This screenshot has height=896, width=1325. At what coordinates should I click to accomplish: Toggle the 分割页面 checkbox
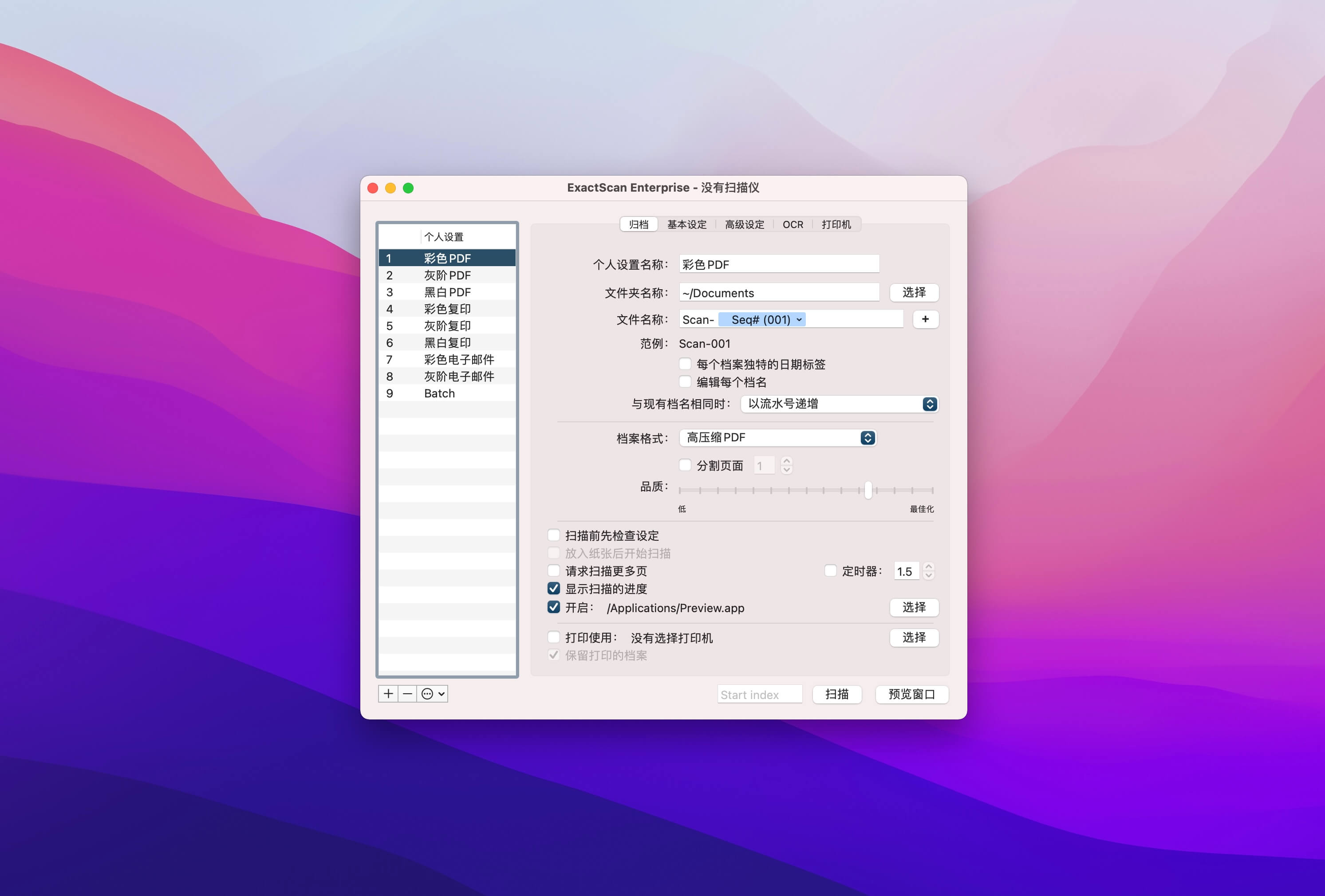coord(685,465)
